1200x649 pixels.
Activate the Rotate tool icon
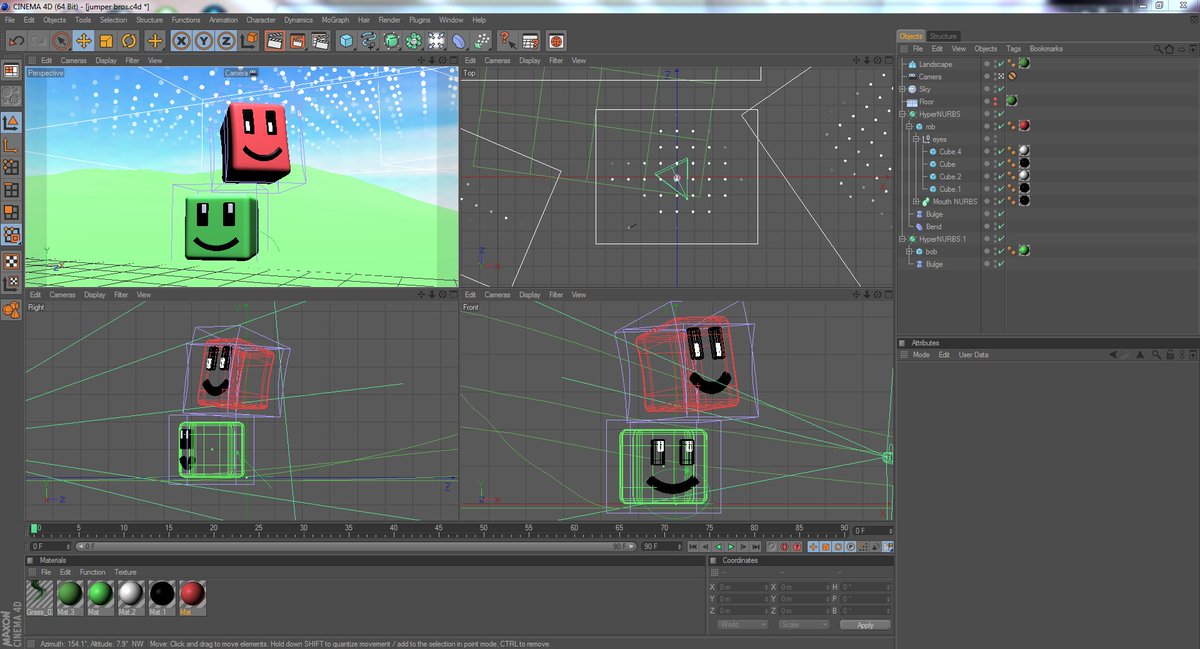129,41
